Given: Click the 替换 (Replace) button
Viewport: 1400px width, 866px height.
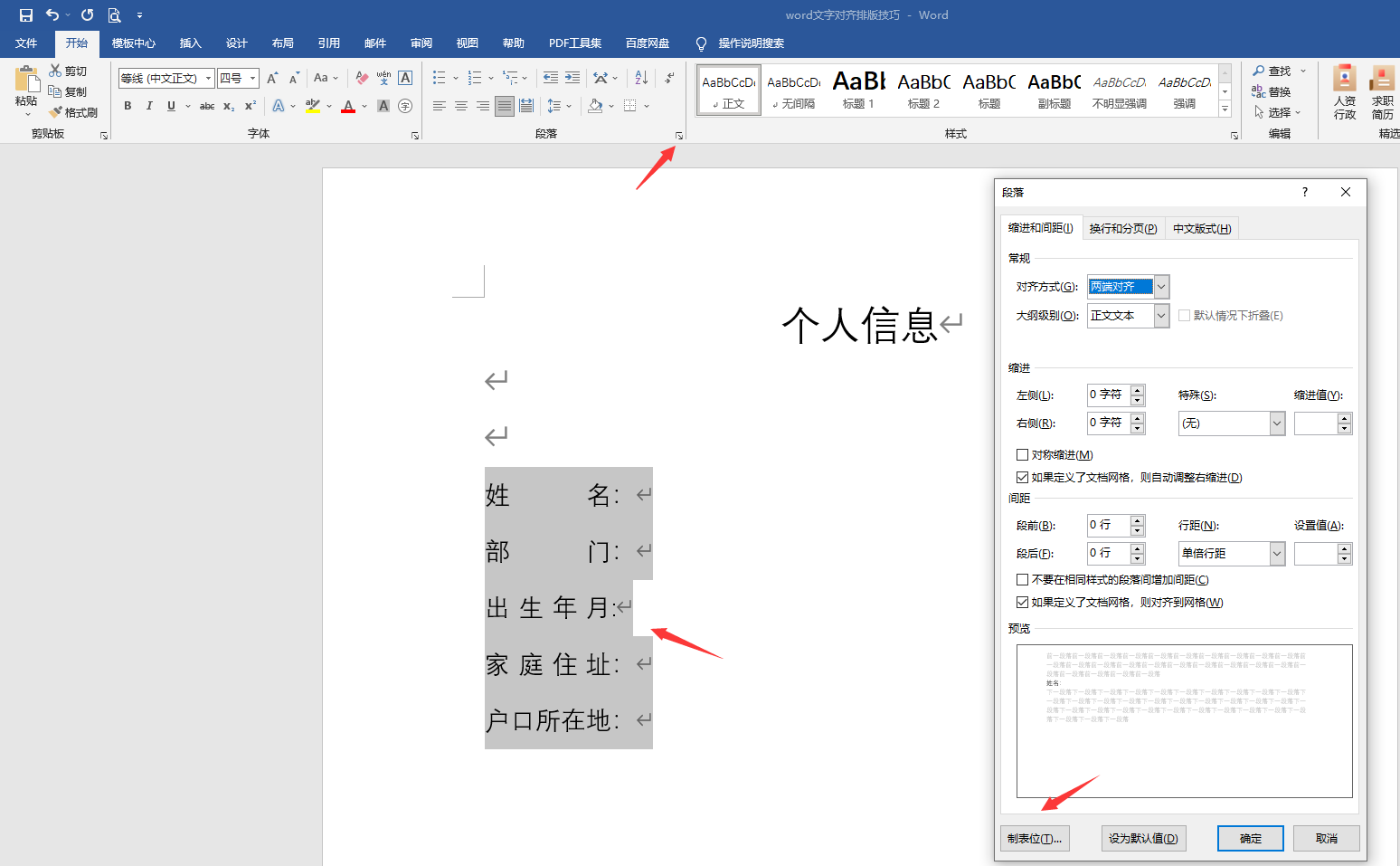Looking at the screenshot, I should pyautogui.click(x=1272, y=91).
